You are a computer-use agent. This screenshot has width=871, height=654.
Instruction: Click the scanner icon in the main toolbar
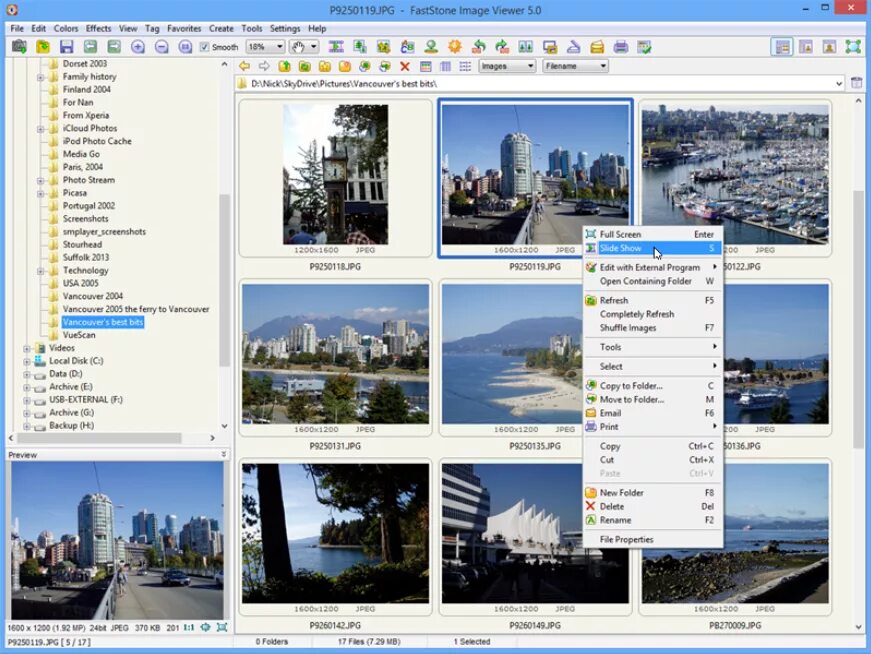(x=574, y=47)
